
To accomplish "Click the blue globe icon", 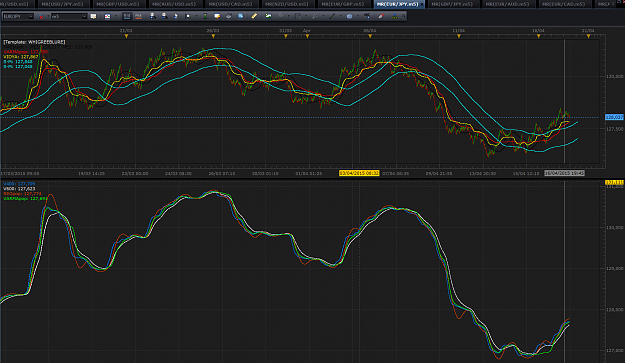I will click(x=240, y=16).
